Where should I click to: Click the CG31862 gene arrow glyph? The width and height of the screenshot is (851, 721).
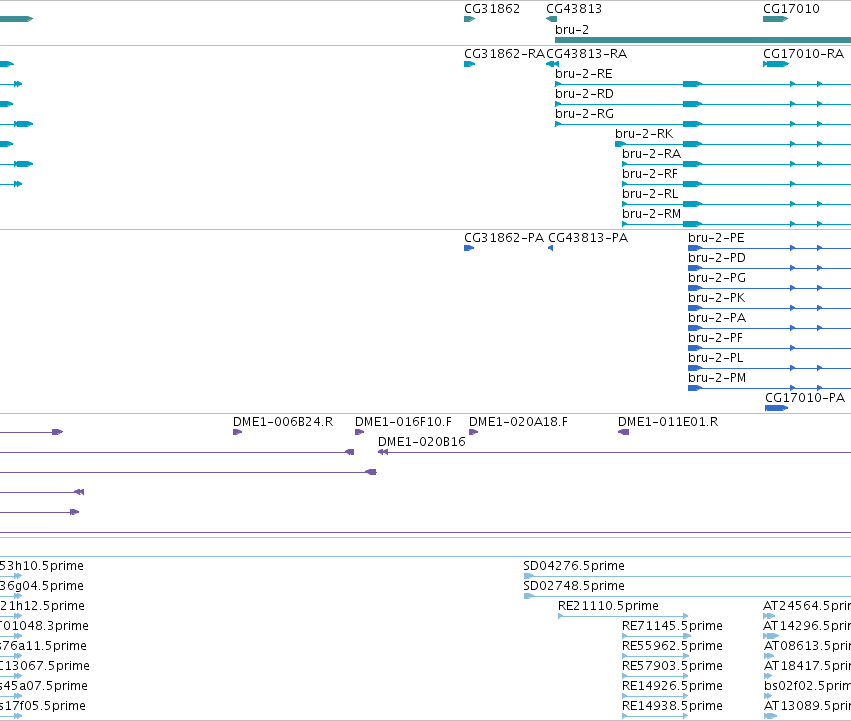pyautogui.click(x=469, y=19)
